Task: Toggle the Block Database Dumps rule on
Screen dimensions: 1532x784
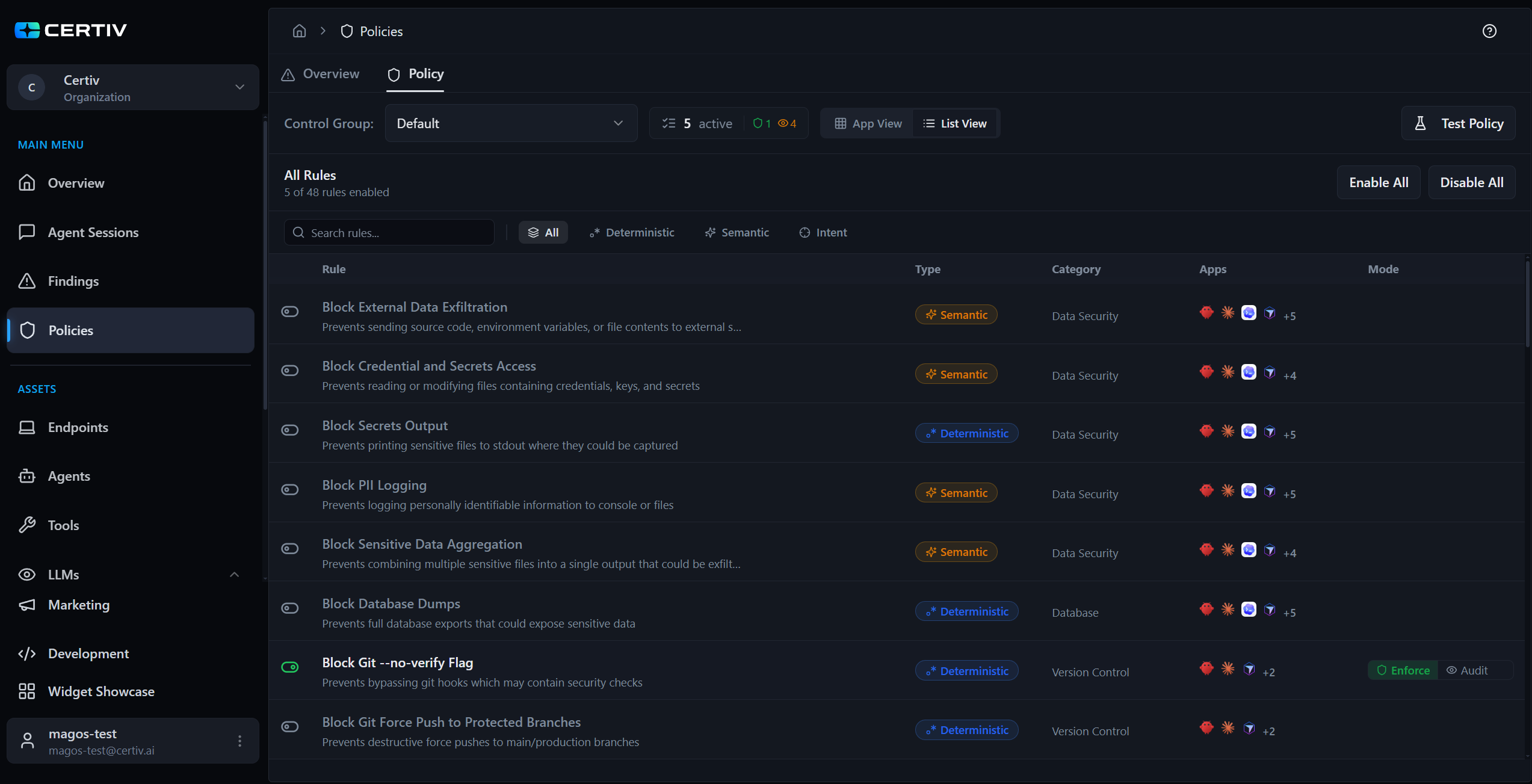Action: [290, 608]
